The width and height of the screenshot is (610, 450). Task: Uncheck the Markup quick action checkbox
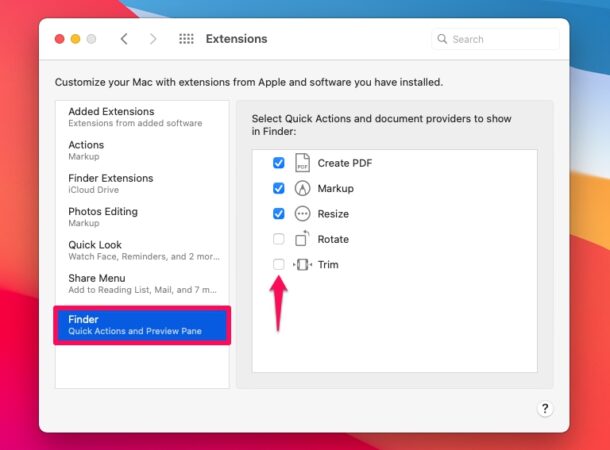pos(279,188)
